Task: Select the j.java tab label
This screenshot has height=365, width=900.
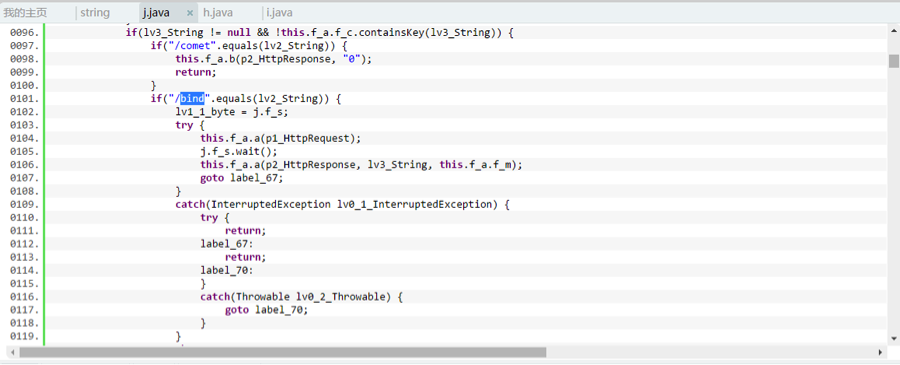Action: click(x=156, y=13)
